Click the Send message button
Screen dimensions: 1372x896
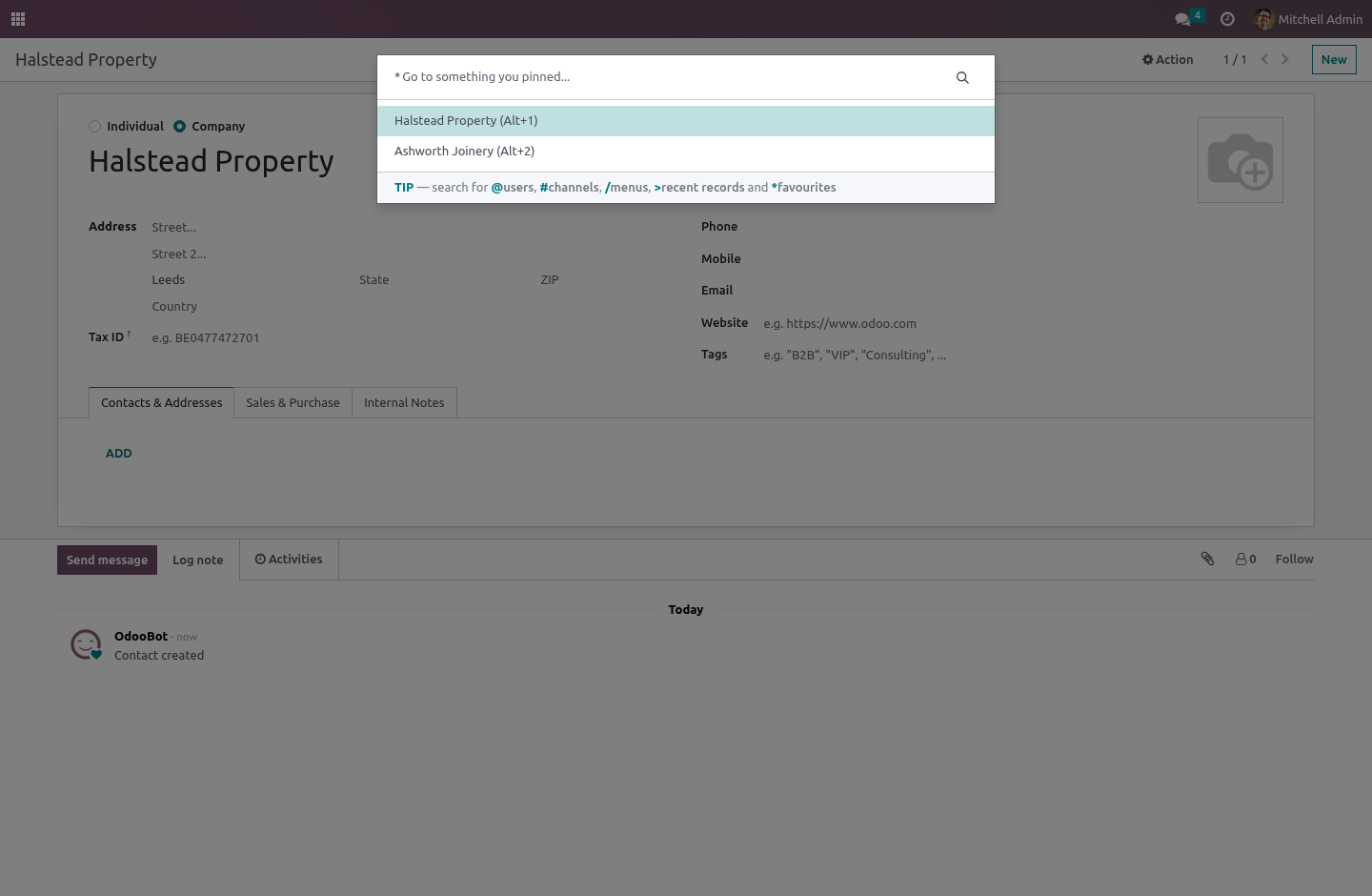[x=107, y=560]
